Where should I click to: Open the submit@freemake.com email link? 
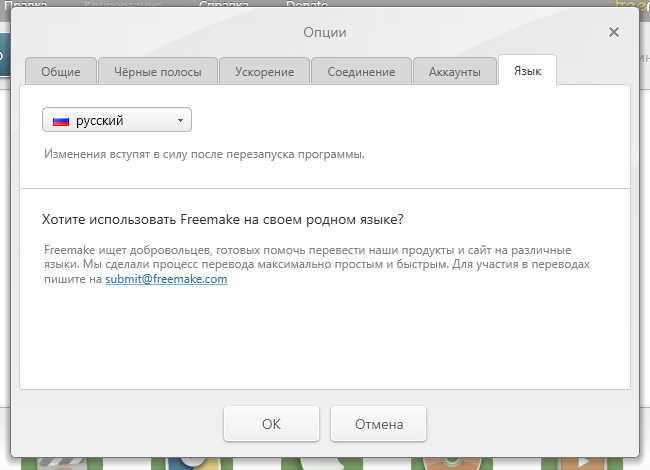(166, 279)
